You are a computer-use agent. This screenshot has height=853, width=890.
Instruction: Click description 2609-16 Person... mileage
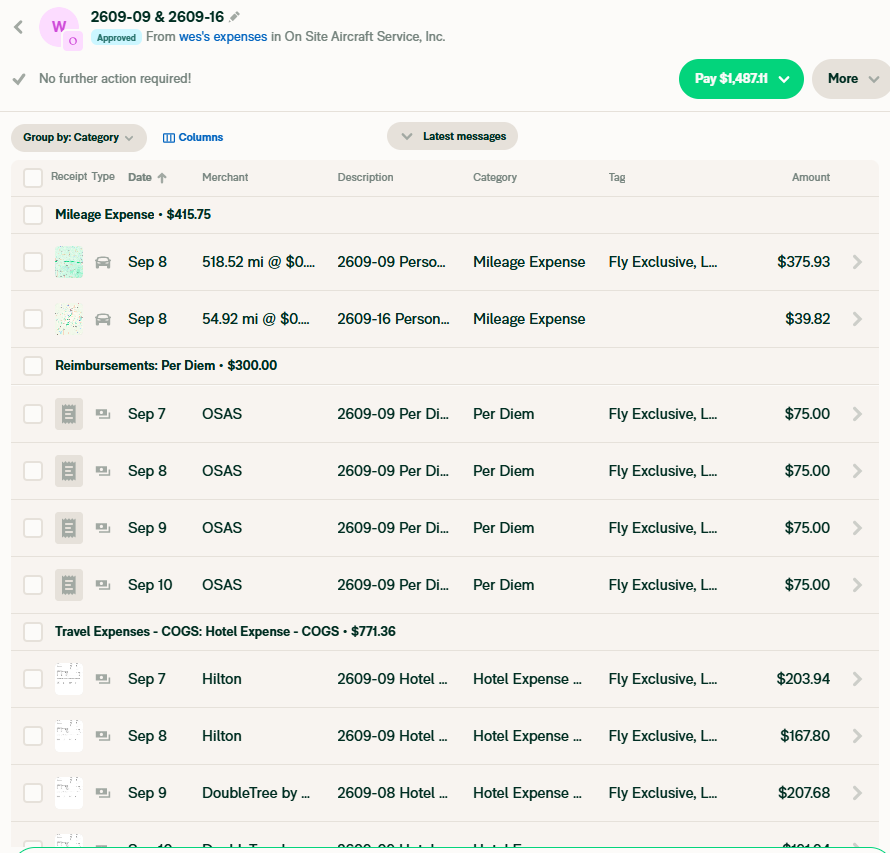(x=393, y=319)
